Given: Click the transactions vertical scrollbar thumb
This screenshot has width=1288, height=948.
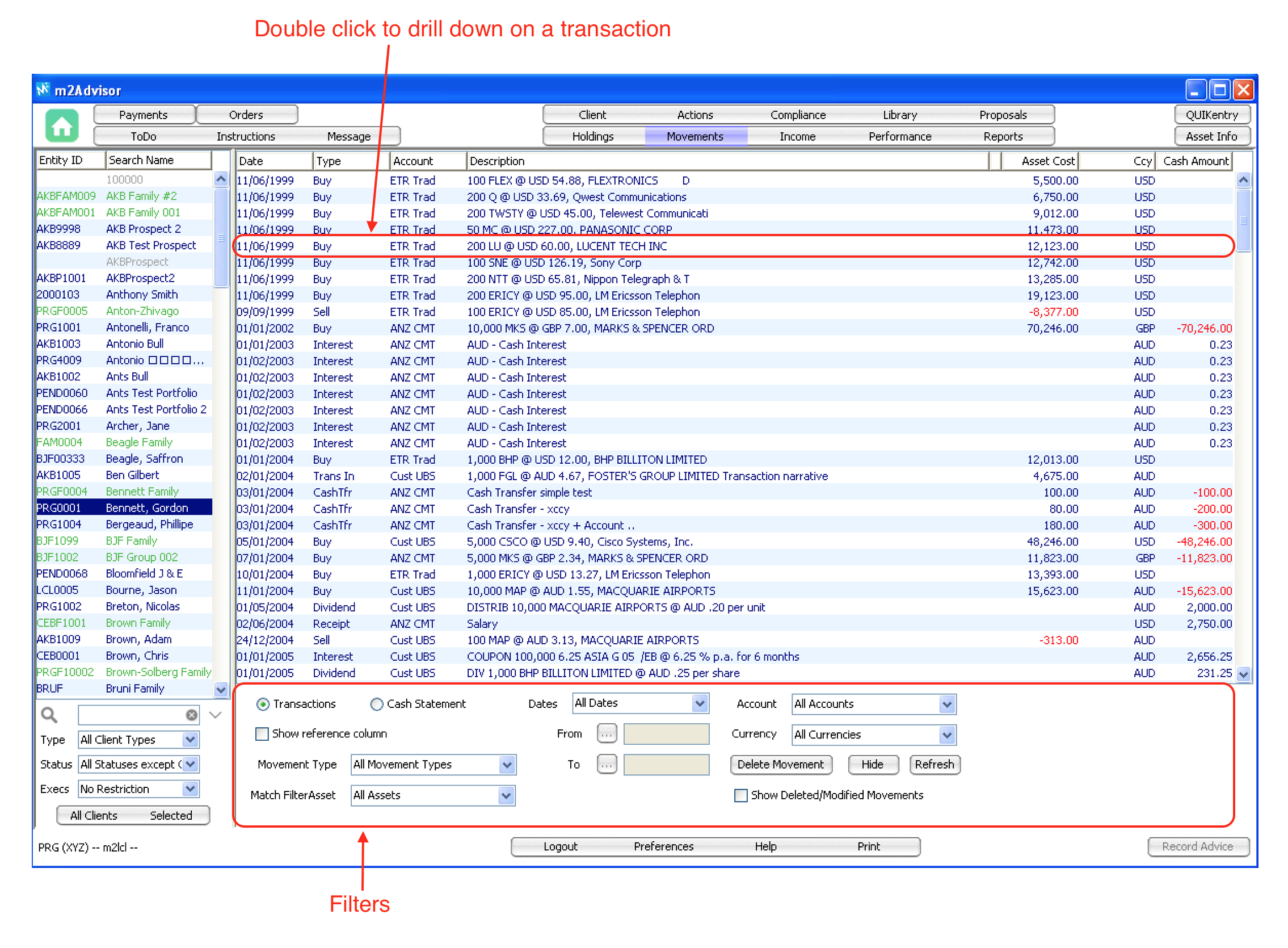Looking at the screenshot, I should [1243, 221].
